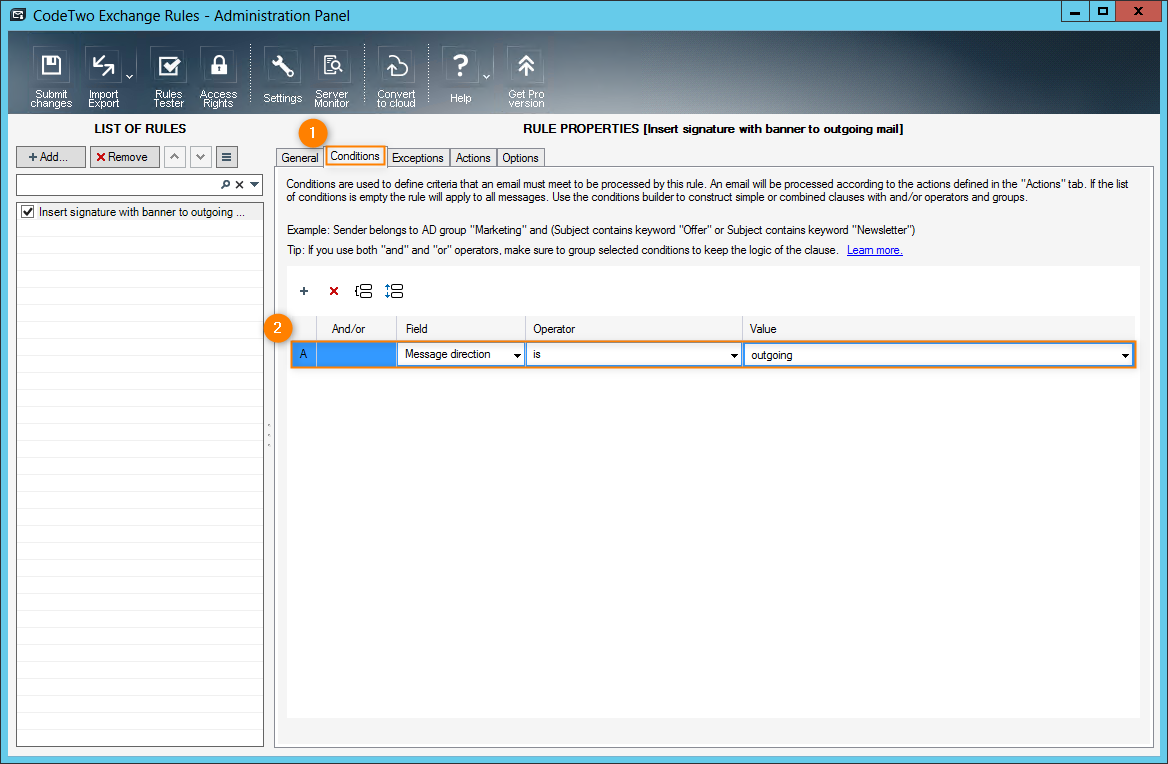This screenshot has width=1168, height=764.
Task: Click ungroup conditions icon
Action: [x=394, y=291]
